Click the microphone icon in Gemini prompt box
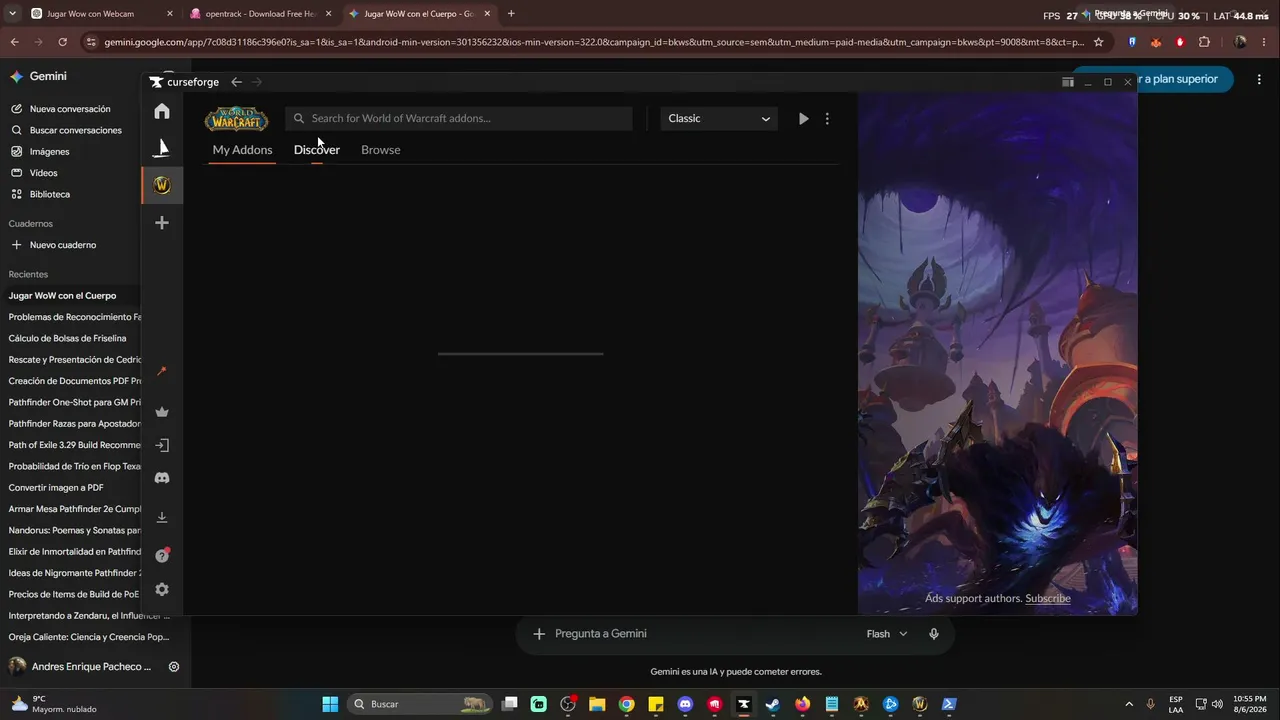Image resolution: width=1280 pixels, height=720 pixels. pyautogui.click(x=934, y=634)
